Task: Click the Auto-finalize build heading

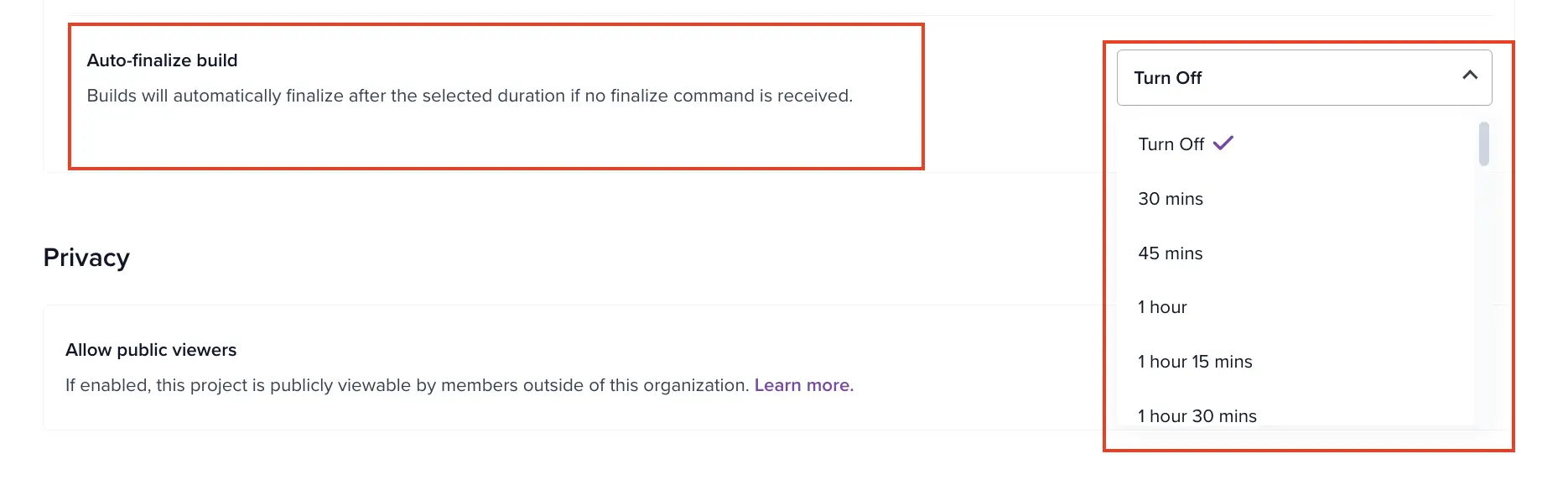Action: (x=162, y=60)
